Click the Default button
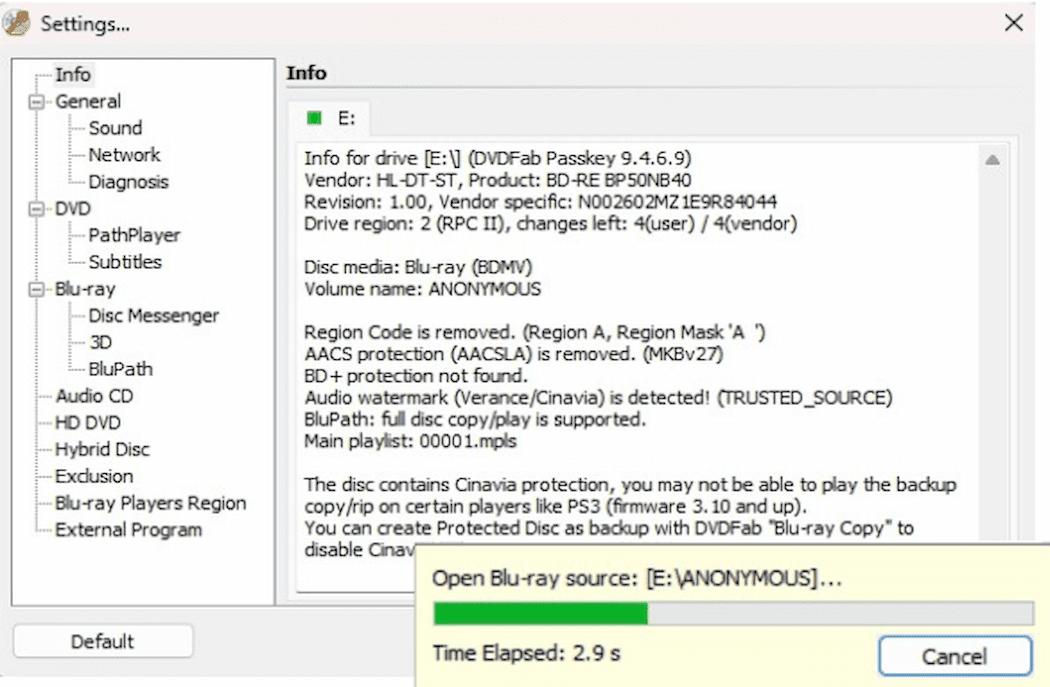The height and width of the screenshot is (687, 1050). (x=103, y=641)
